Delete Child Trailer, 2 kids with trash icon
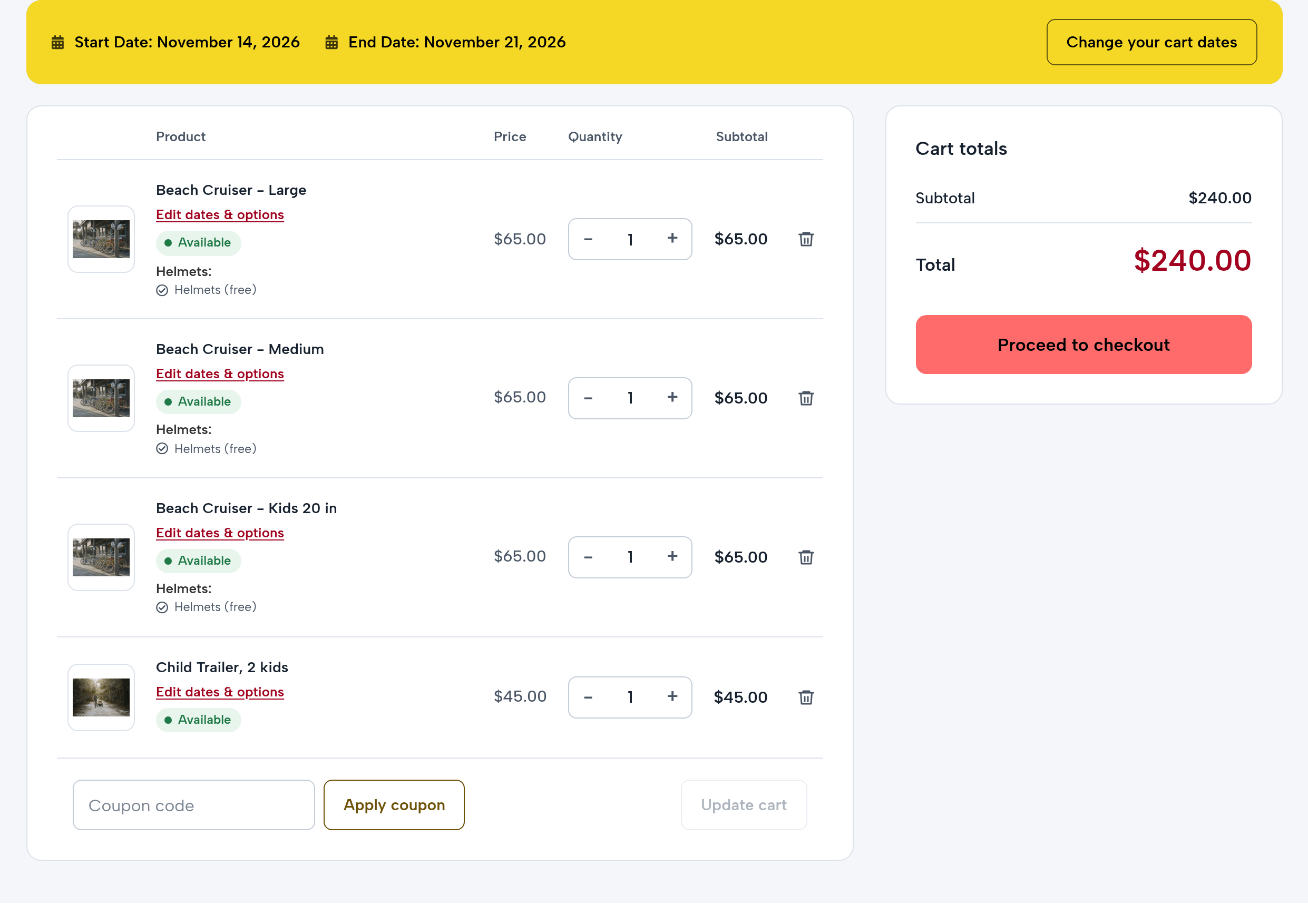Viewport: 1308px width, 924px height. click(x=806, y=697)
